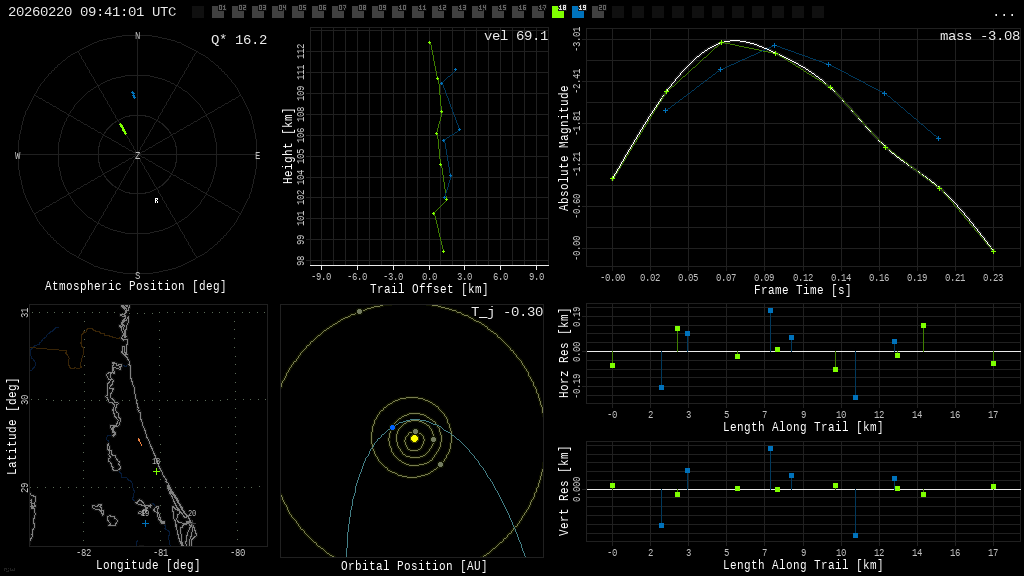Click the station 10 box
Viewport: 1024px width, 576px height.
coord(398,12)
